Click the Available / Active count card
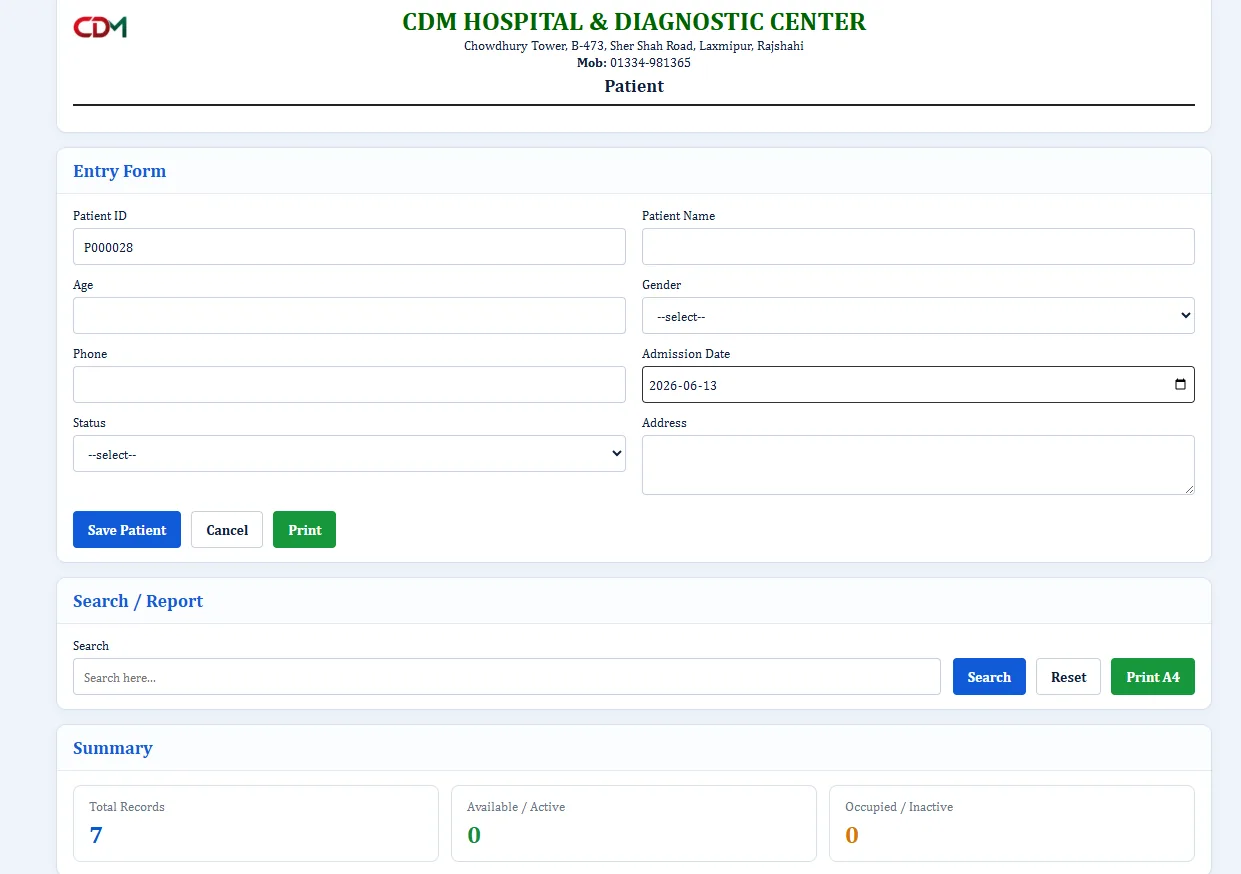The image size is (1241, 874). coord(634,823)
